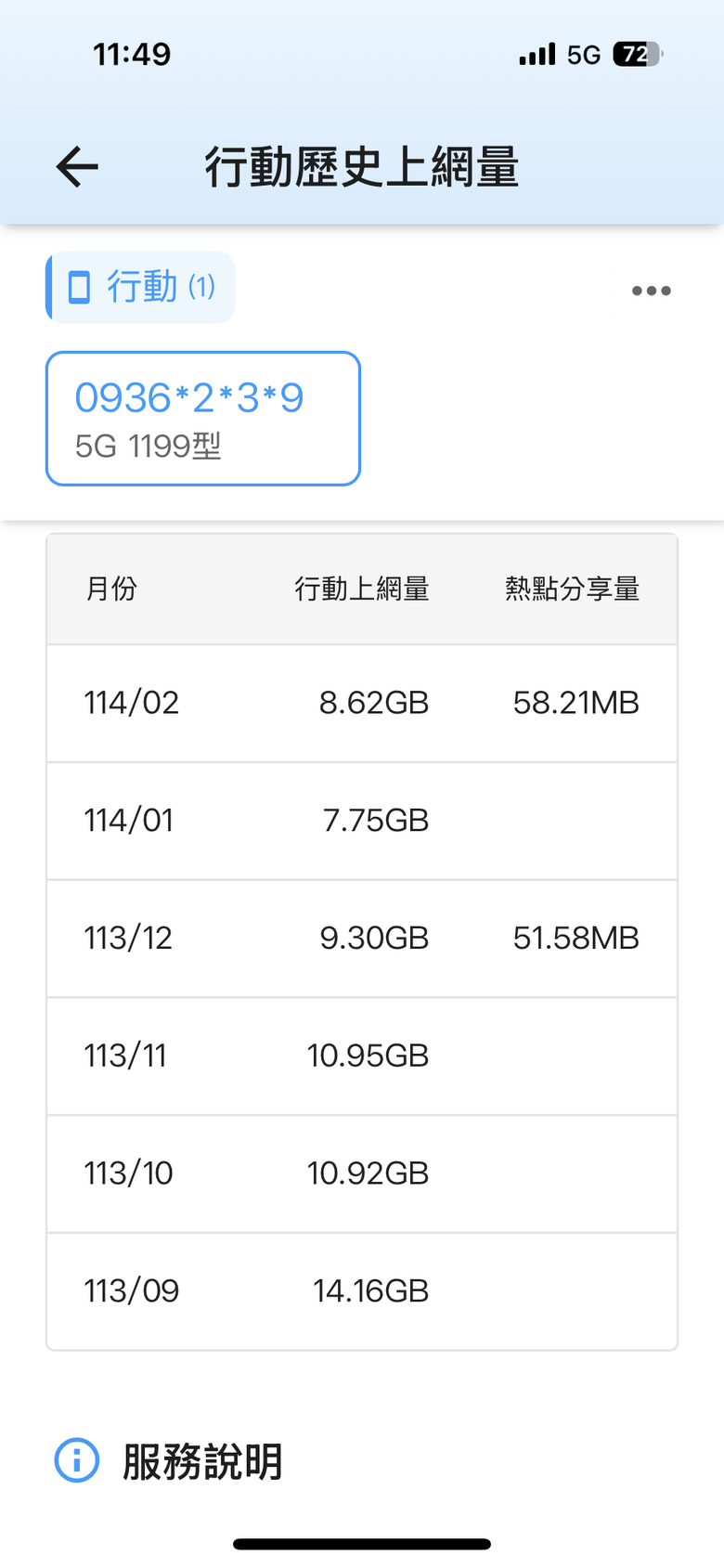The height and width of the screenshot is (1568, 724).
Task: Select the 114/02 usage row
Action: pos(362,703)
